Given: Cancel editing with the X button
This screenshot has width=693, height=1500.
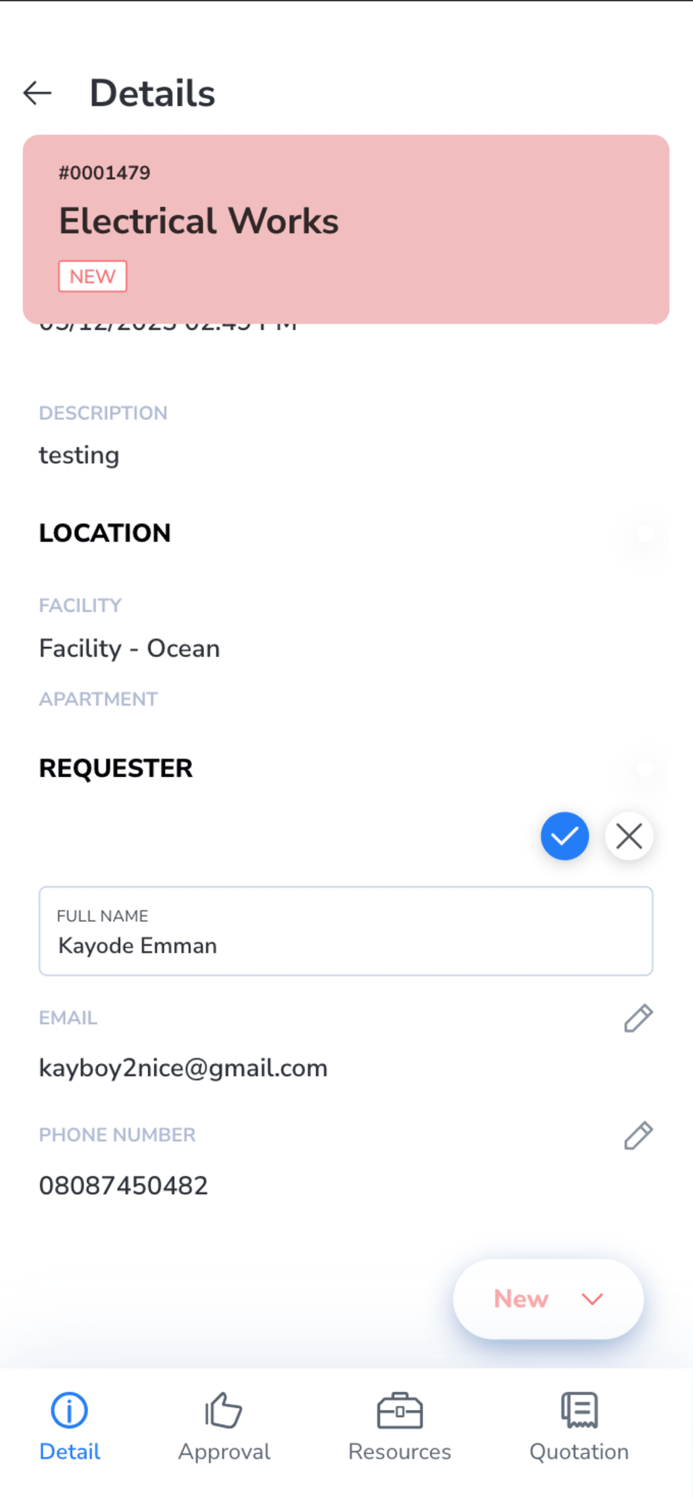Looking at the screenshot, I should coord(629,836).
